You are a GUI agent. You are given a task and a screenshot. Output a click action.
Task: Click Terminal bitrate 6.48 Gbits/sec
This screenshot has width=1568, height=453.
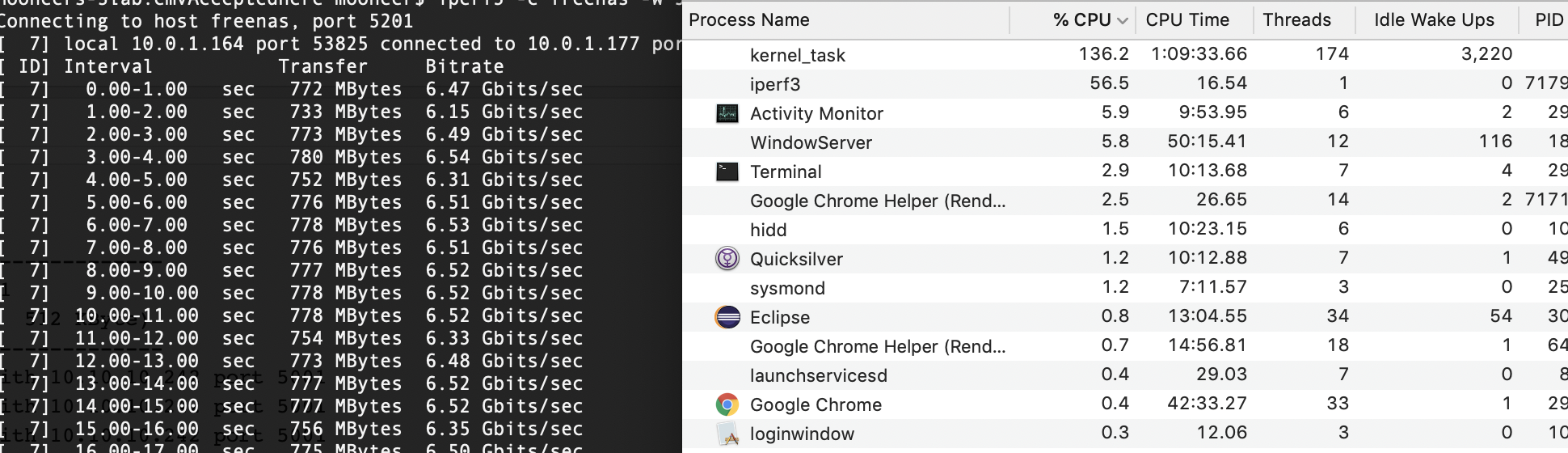[504, 361]
